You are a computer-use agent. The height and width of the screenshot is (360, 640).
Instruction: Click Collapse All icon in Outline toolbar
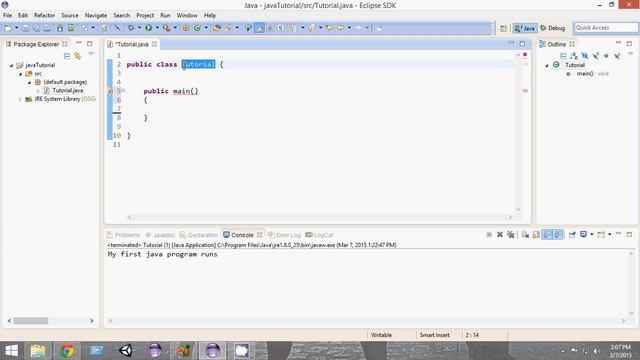point(563,56)
